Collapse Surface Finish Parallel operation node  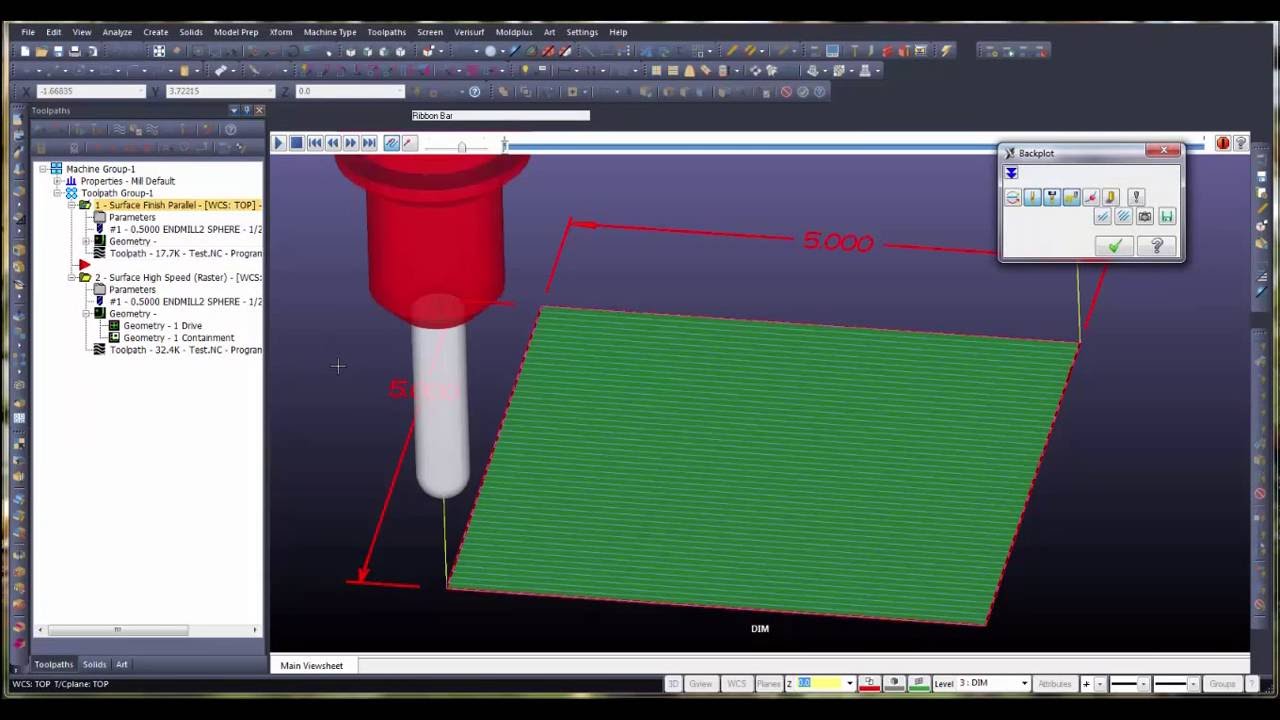click(72, 205)
